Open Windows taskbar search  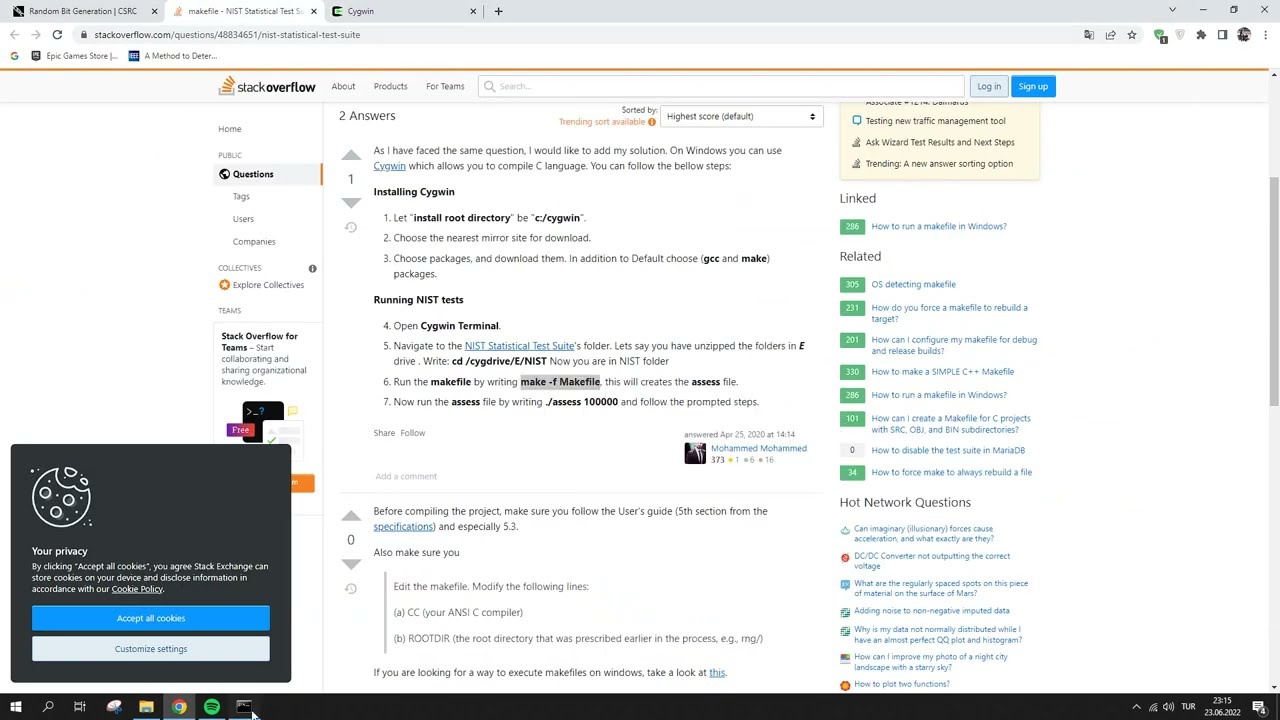[x=48, y=707]
